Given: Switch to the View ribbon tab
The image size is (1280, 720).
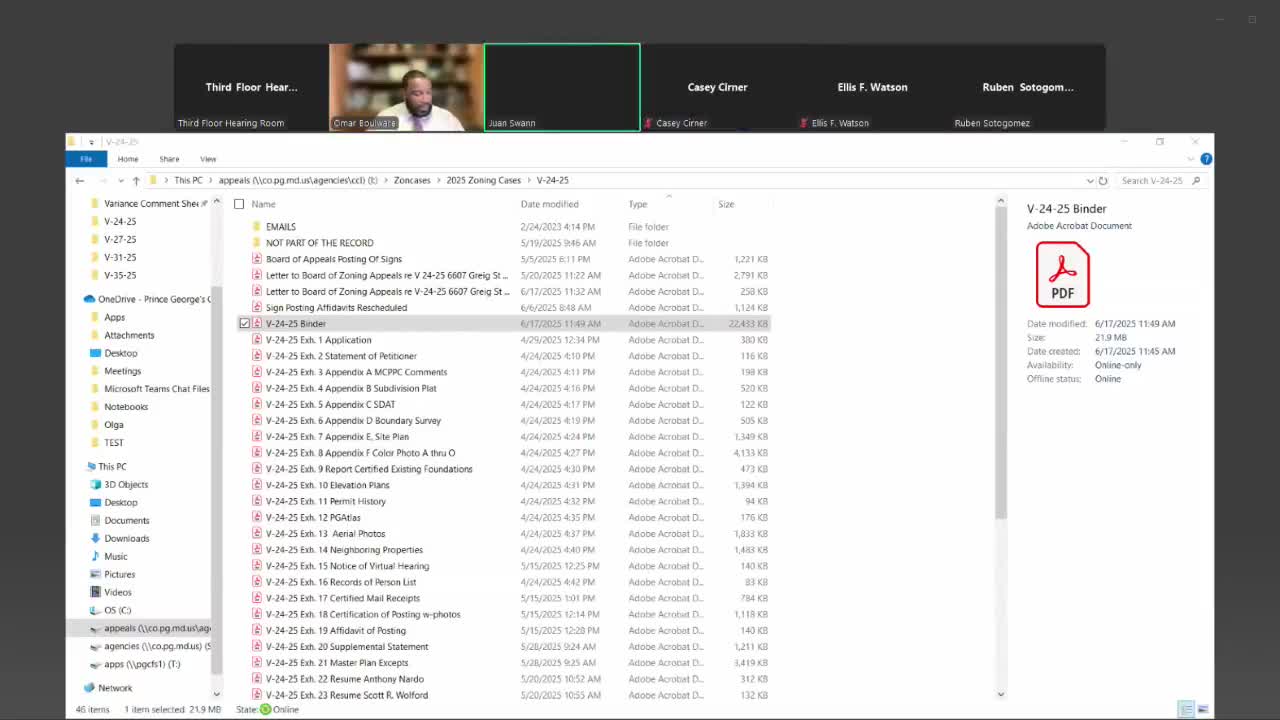Looking at the screenshot, I should tap(208, 159).
